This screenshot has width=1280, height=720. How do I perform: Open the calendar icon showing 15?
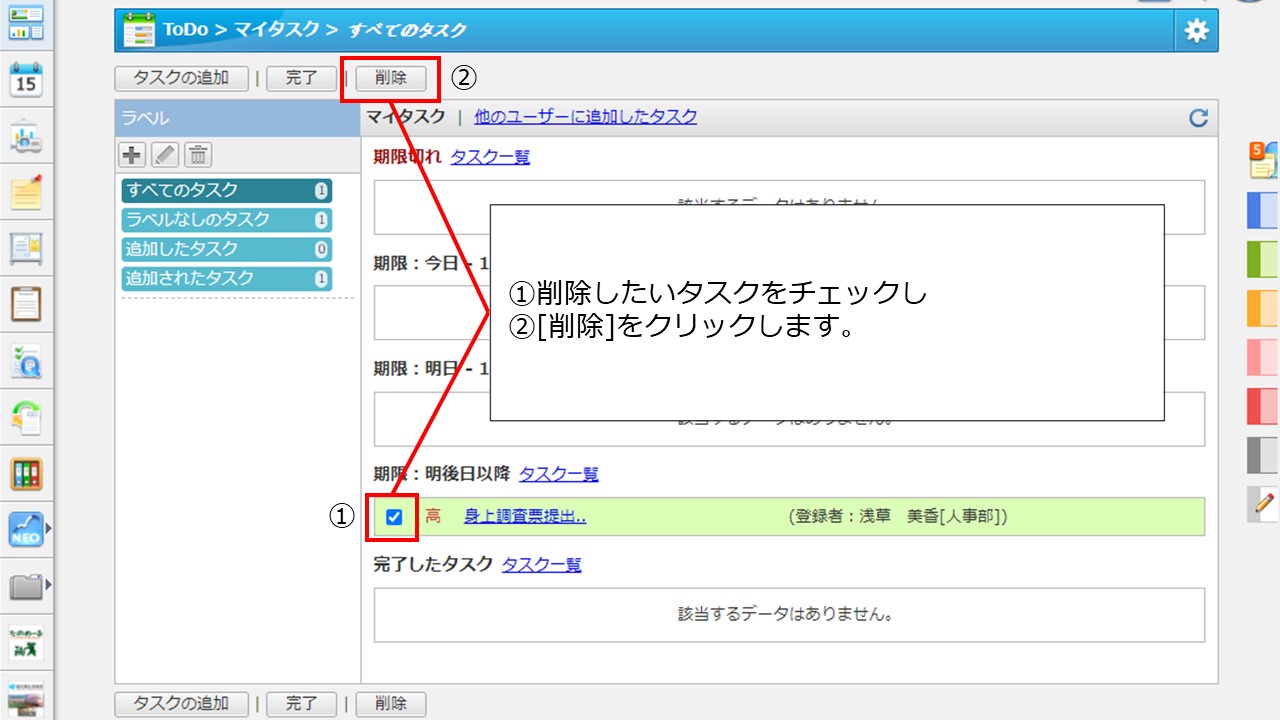tap(26, 80)
